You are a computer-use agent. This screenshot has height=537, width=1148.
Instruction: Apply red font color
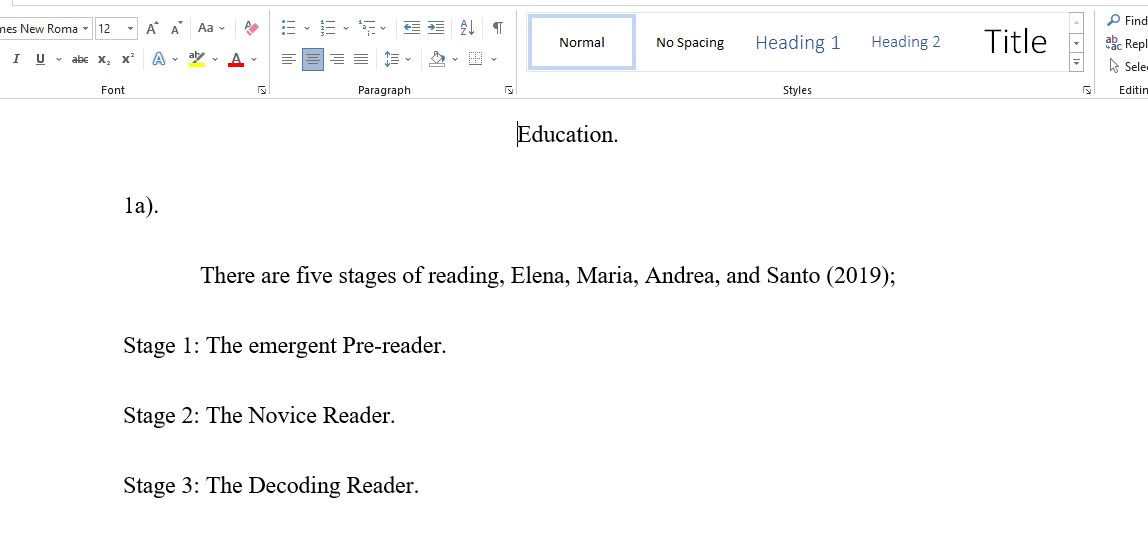point(236,59)
